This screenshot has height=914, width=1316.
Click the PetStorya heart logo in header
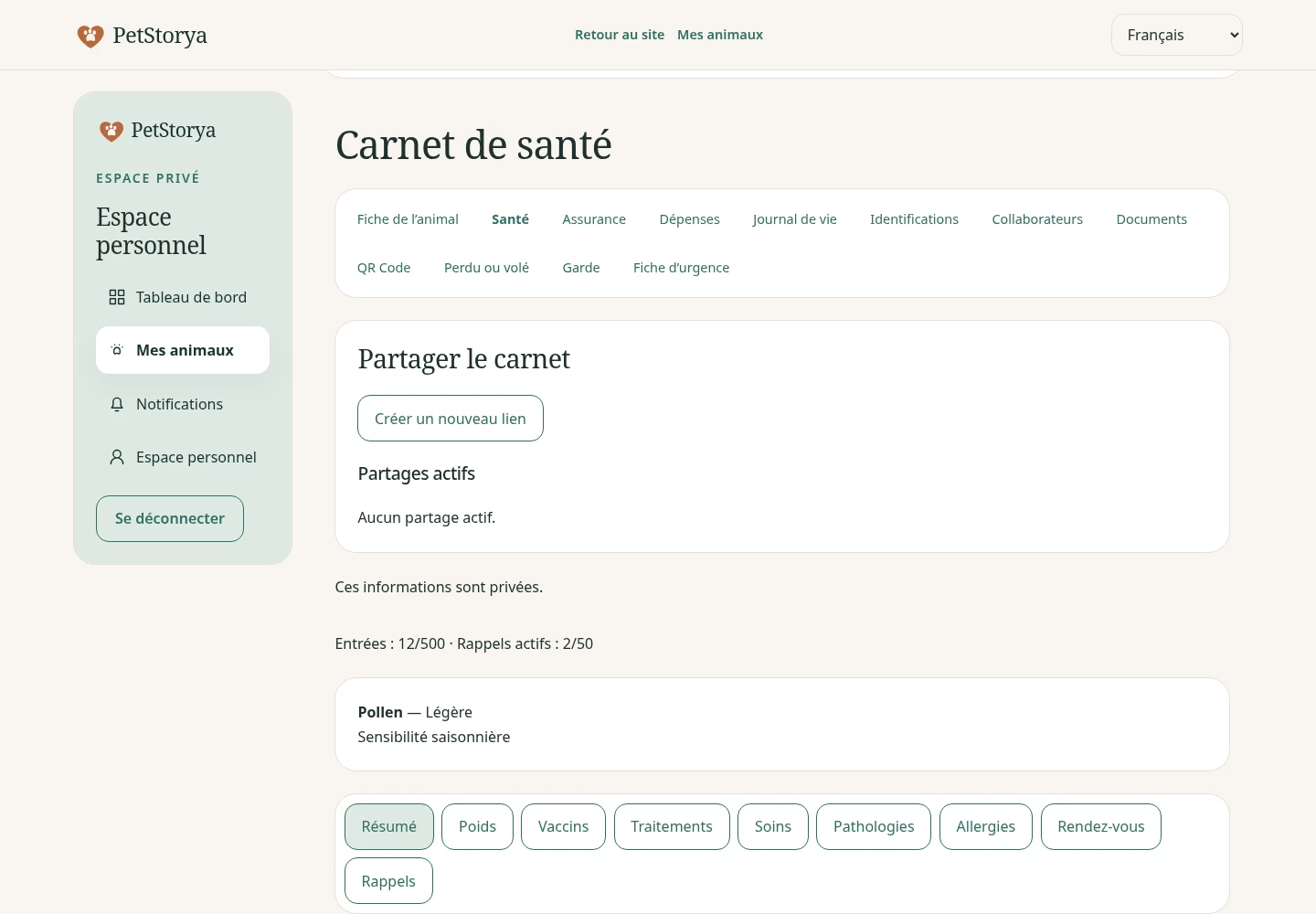[90, 36]
